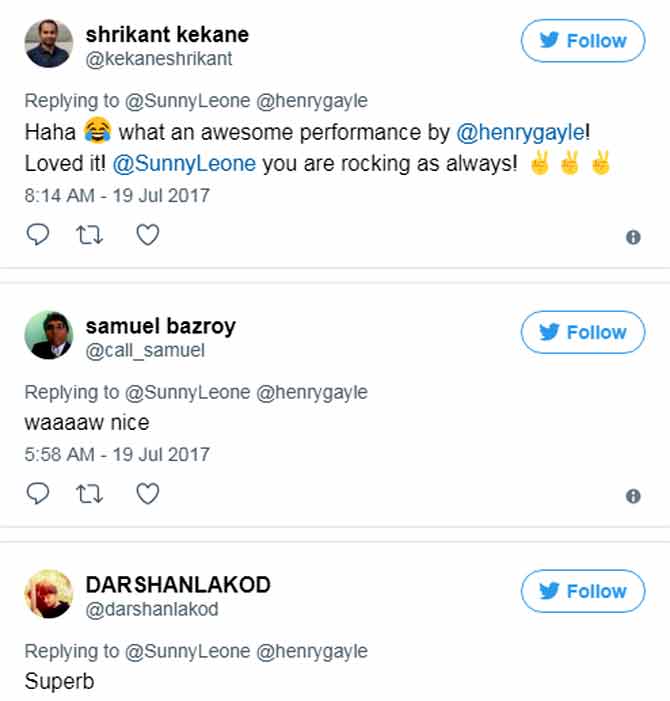This screenshot has width=670, height=701.
Task: Like samuel bazroy's waaaaw nice tweet
Action: [x=147, y=494]
